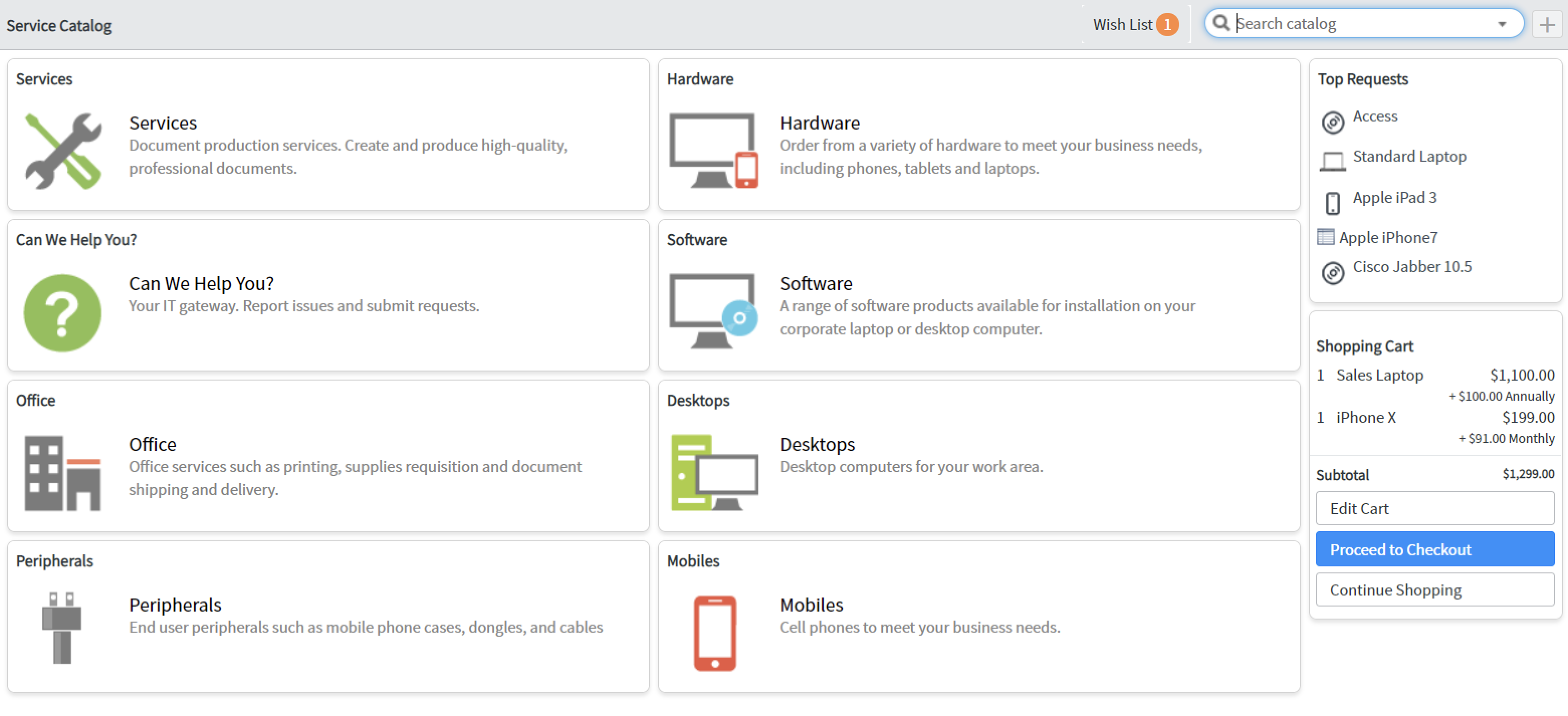The height and width of the screenshot is (716, 1568).
Task: Expand the Search catalog dropdown arrow
Action: pos(1502,24)
